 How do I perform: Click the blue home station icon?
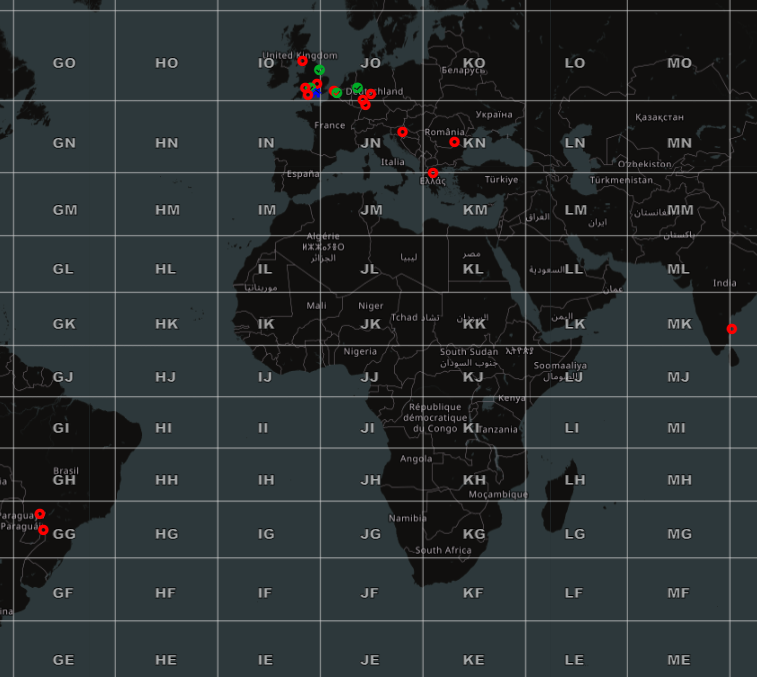[316, 92]
